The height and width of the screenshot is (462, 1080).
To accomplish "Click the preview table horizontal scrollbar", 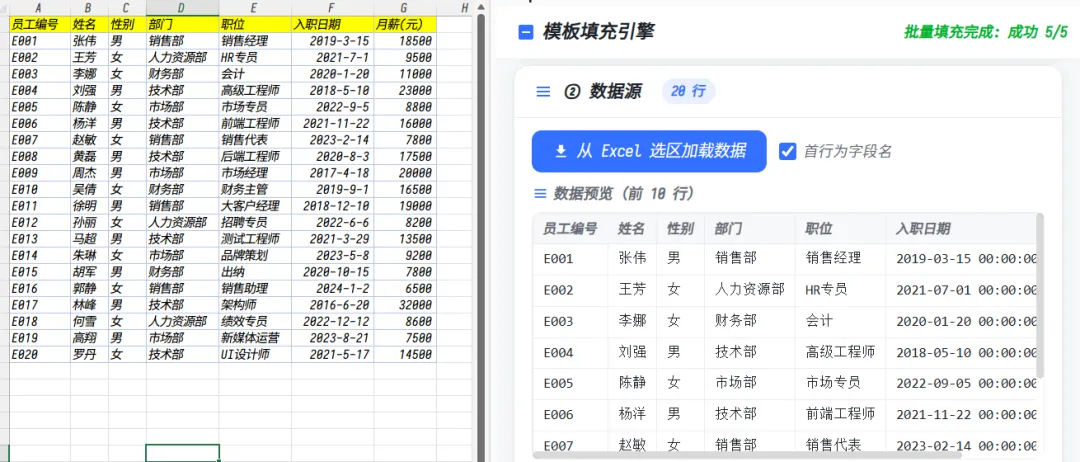I will [x=747, y=454].
